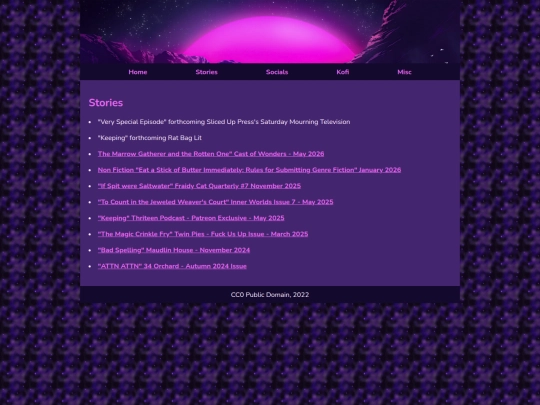Screen dimensions: 540x405
Task: Open 'Bad Spelling' Maudlin House link
Action: (174, 250)
